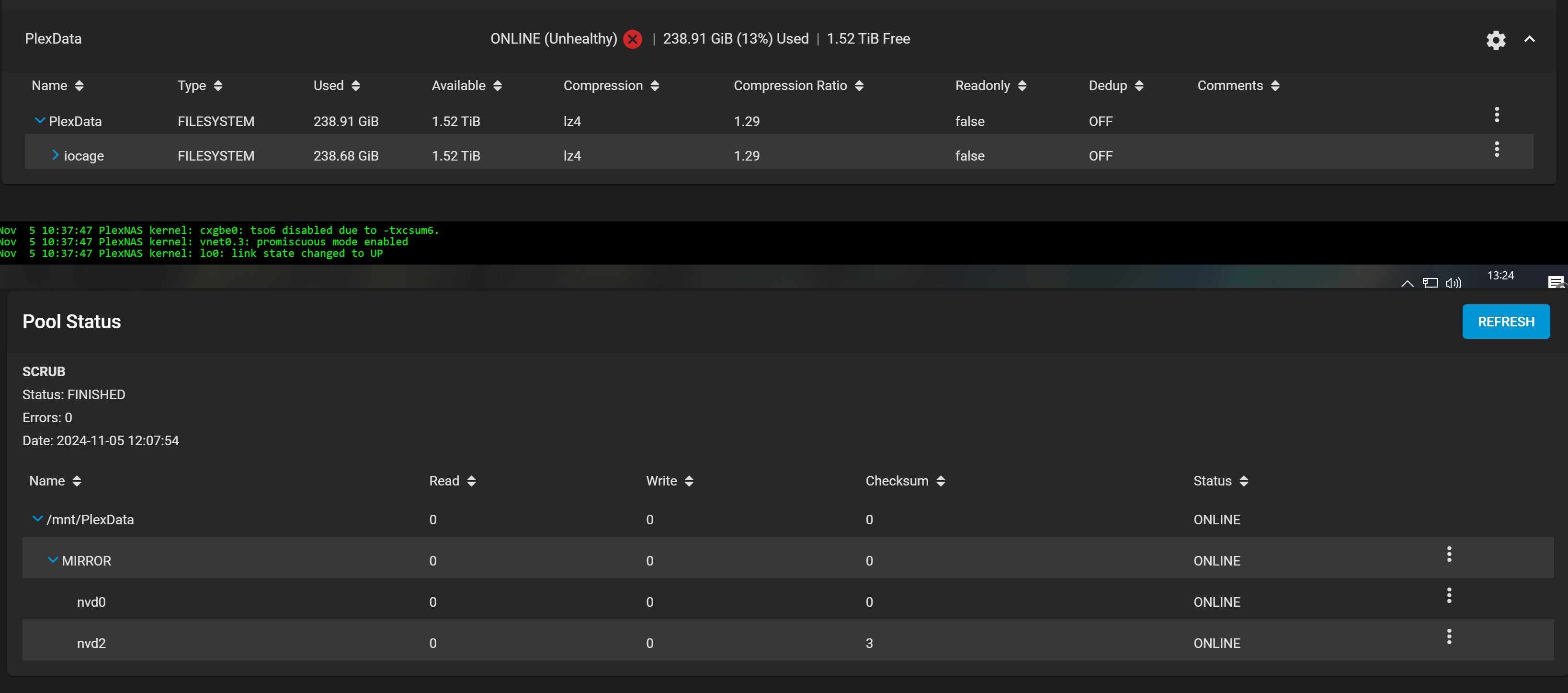Sort datasets by the Used column
Screen dimensions: 1568x693
(x=337, y=85)
